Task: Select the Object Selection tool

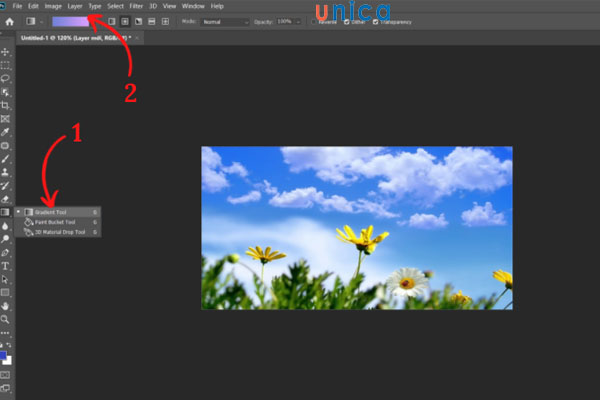Action: tap(5, 92)
